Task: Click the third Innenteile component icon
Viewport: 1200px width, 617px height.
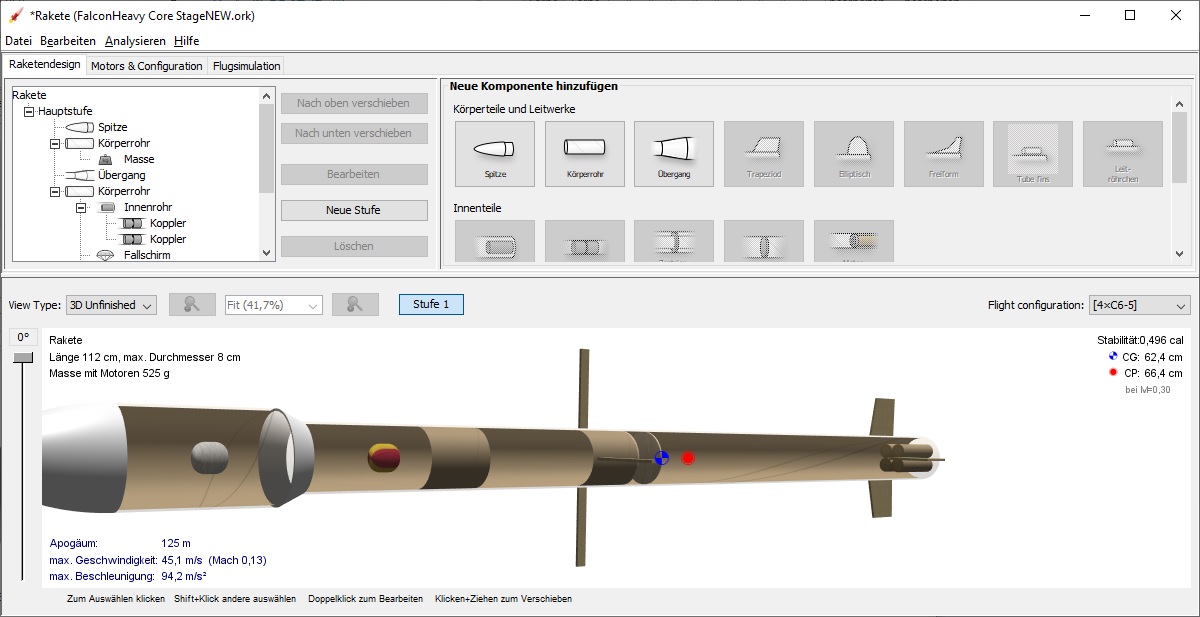Action: pos(674,242)
